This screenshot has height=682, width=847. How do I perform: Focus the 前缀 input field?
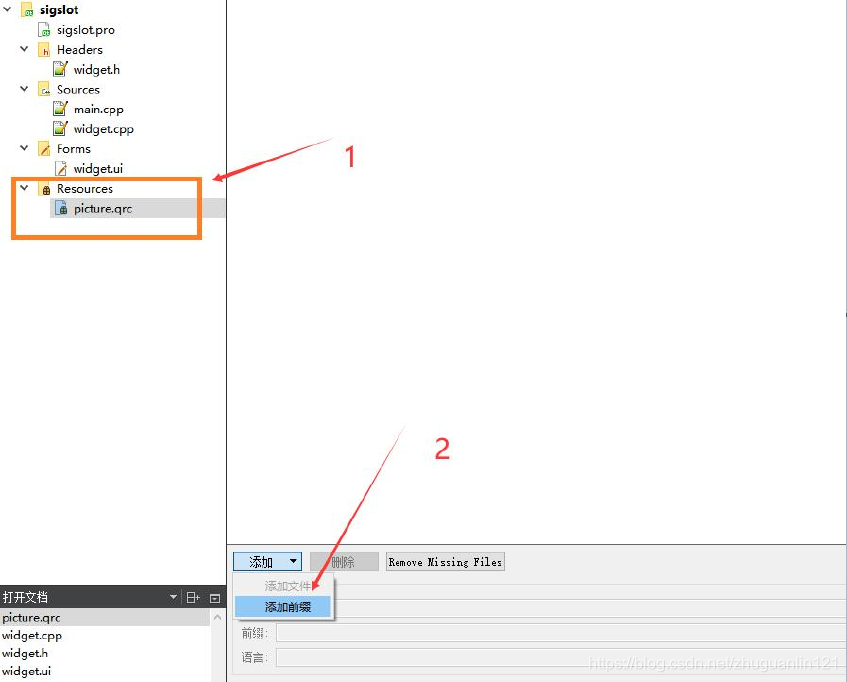coord(561,633)
